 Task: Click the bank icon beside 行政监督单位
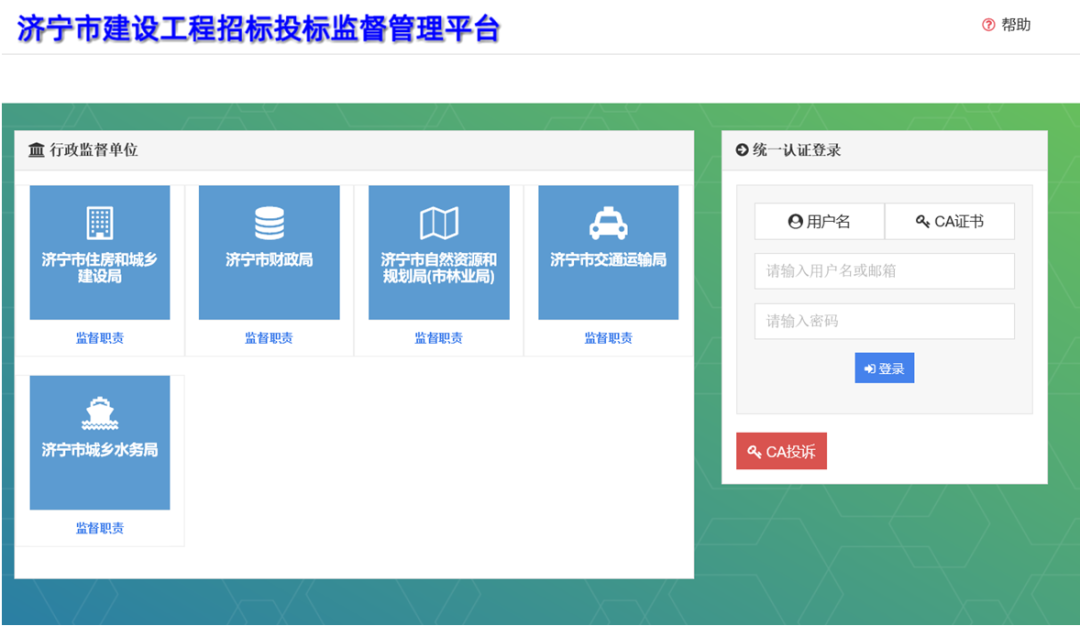pyautogui.click(x=37, y=149)
